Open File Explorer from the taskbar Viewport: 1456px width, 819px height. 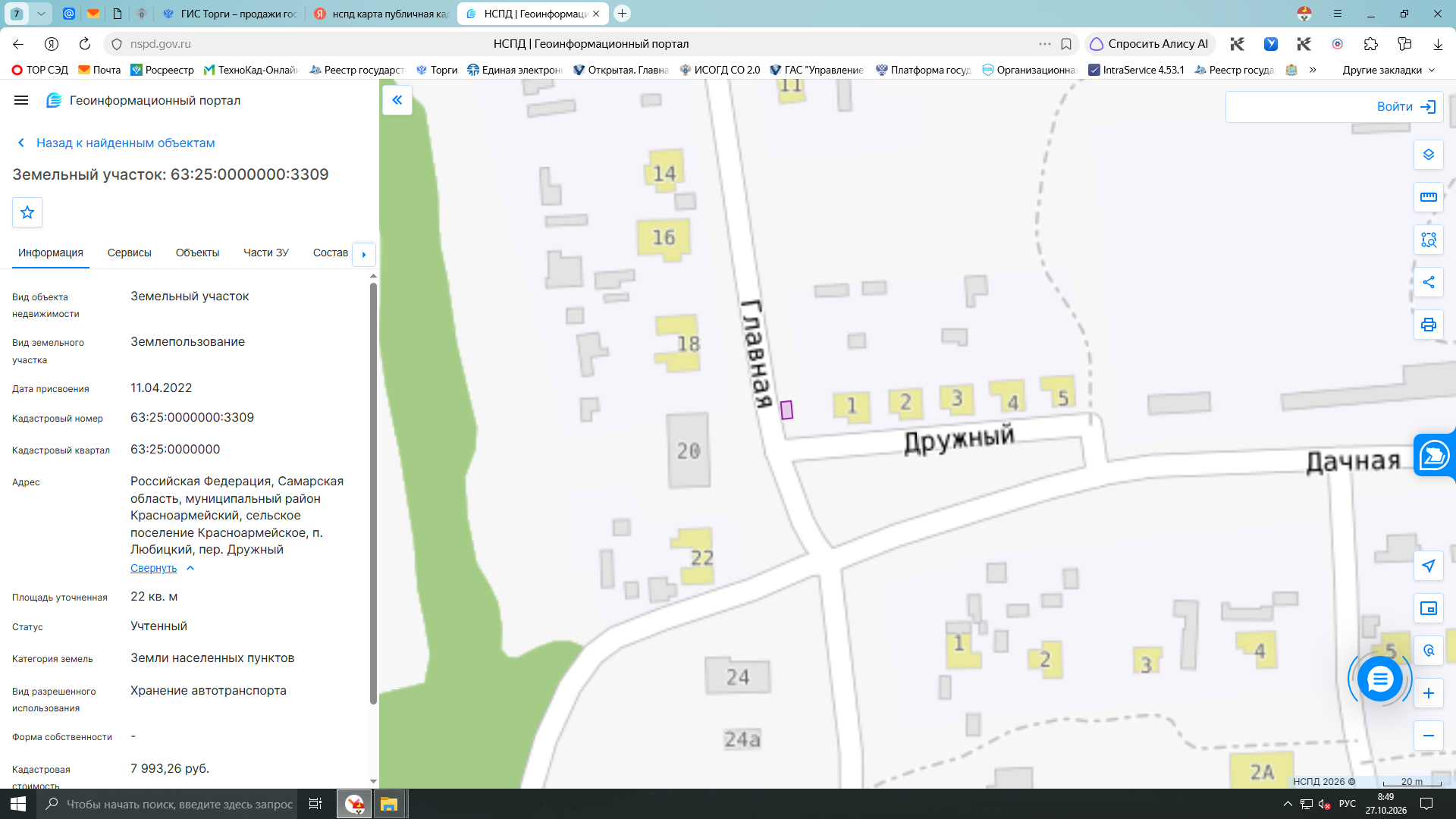click(389, 804)
